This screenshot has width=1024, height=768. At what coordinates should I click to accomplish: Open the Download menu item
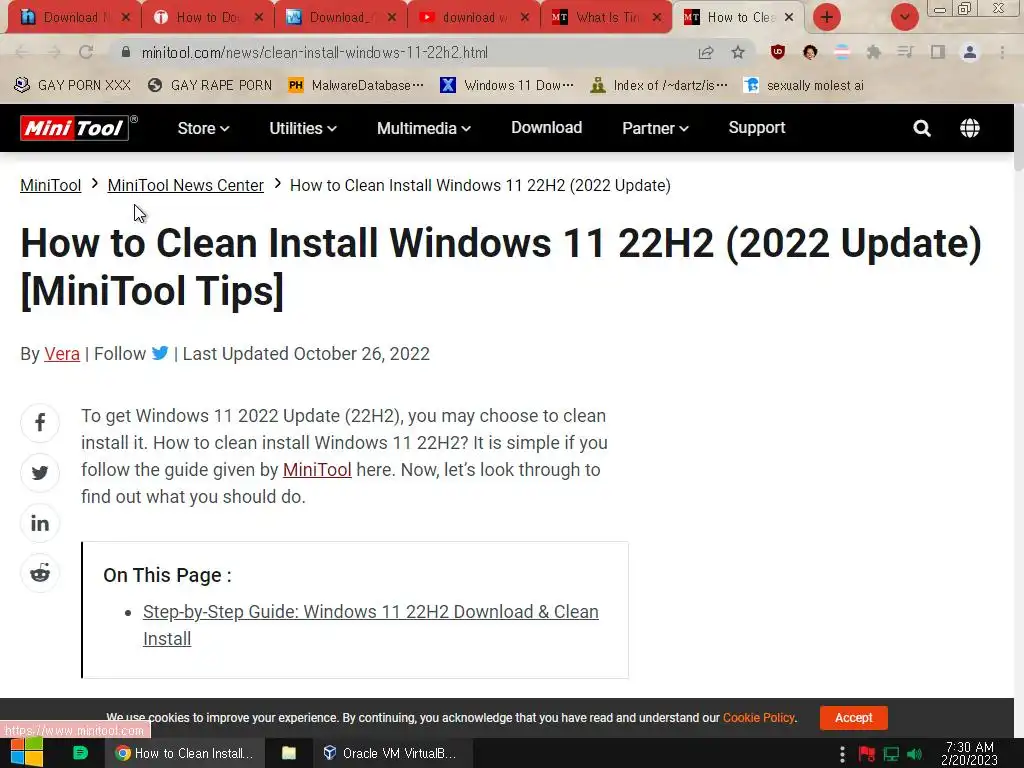click(547, 127)
